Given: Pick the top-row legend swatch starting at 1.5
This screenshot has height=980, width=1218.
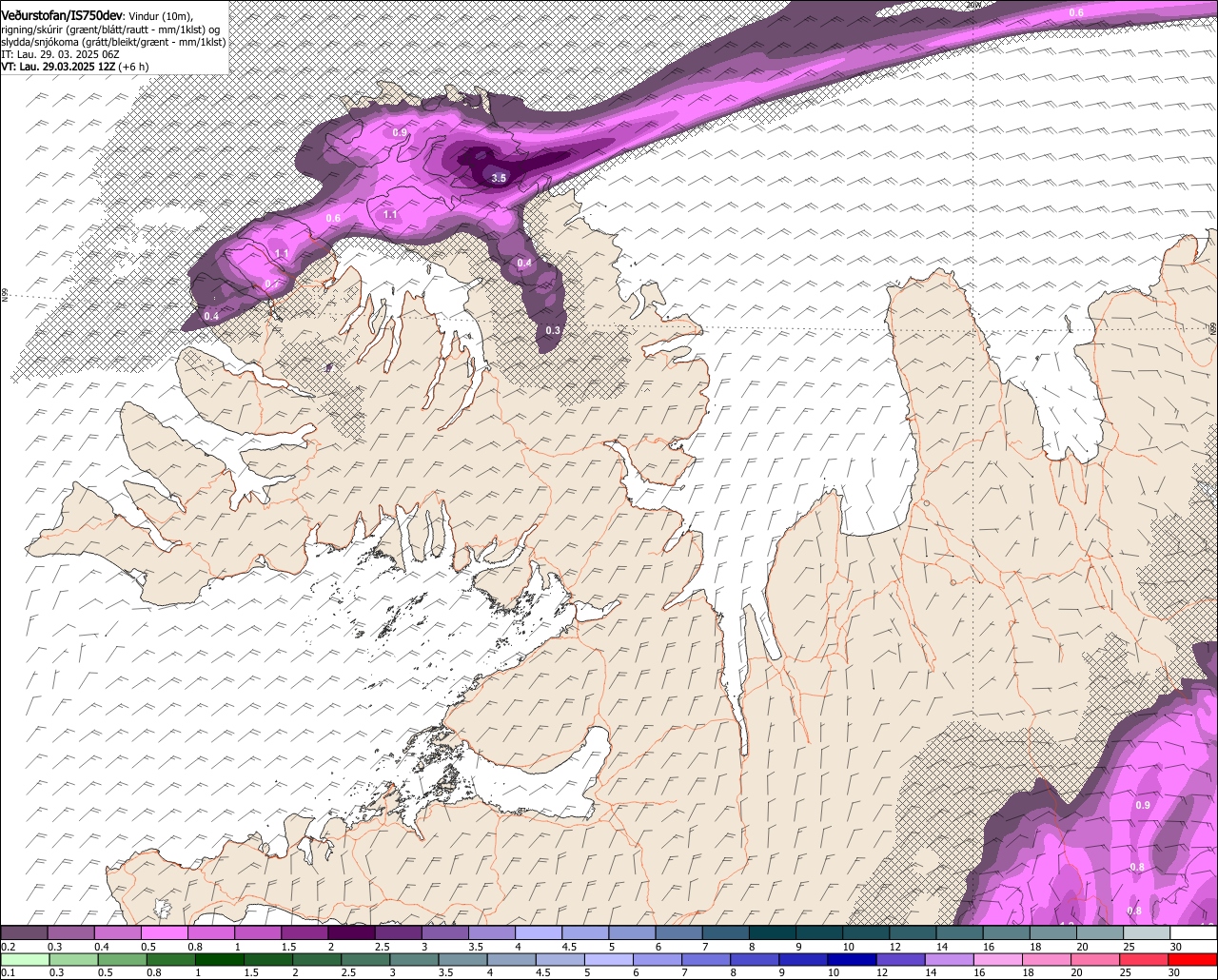Looking at the screenshot, I should tap(304, 932).
